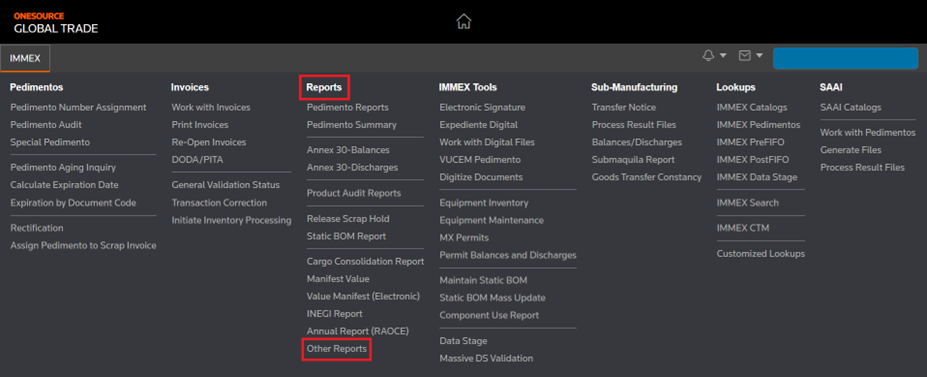Open Pedimento Reports

[348, 108]
